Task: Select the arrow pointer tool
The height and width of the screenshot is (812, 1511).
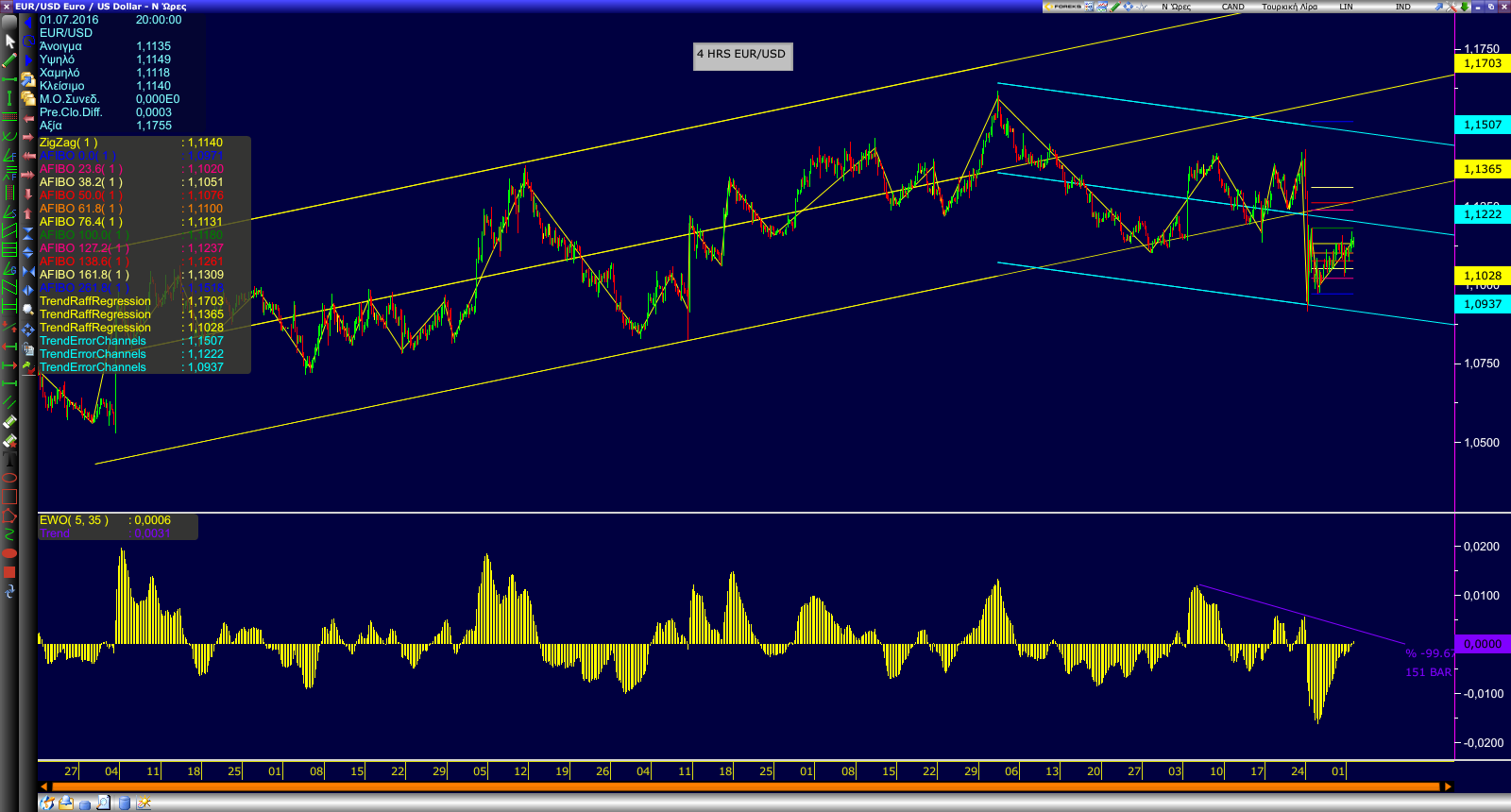Action: 10,42
